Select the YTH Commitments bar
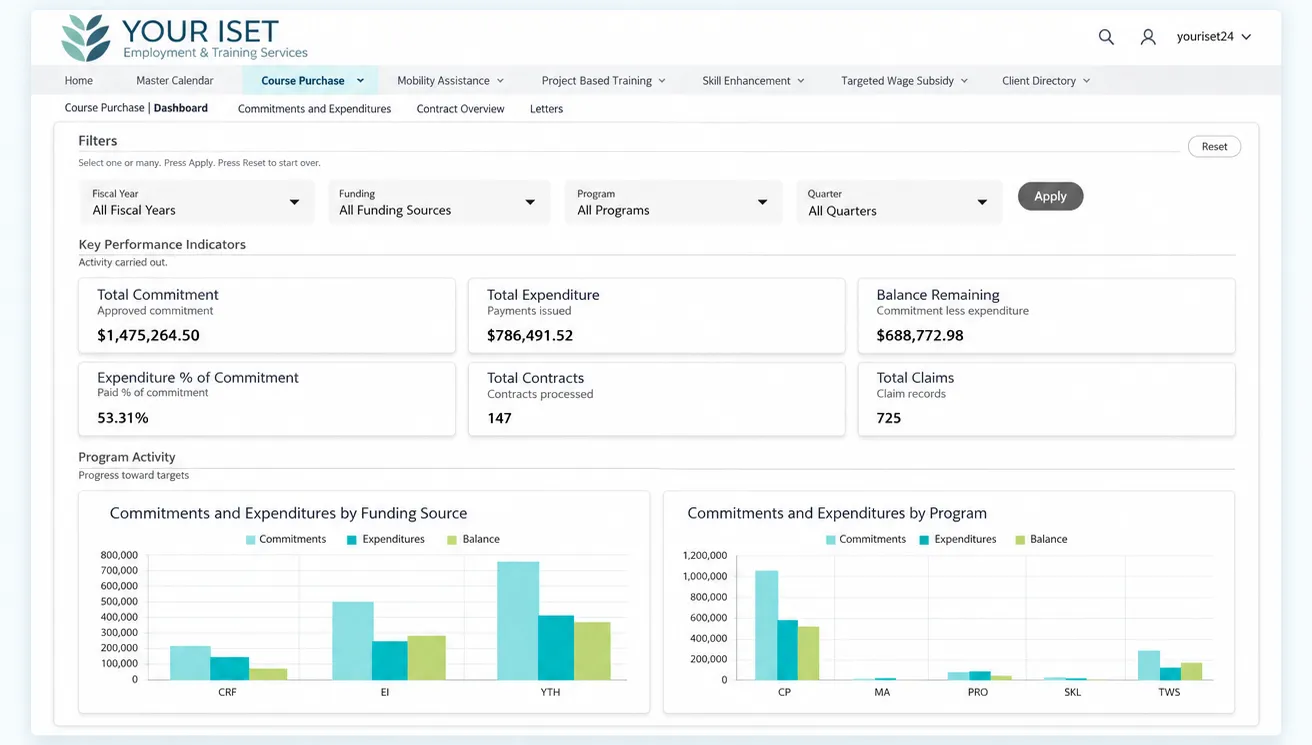This screenshot has height=745, width=1312. click(x=518, y=620)
